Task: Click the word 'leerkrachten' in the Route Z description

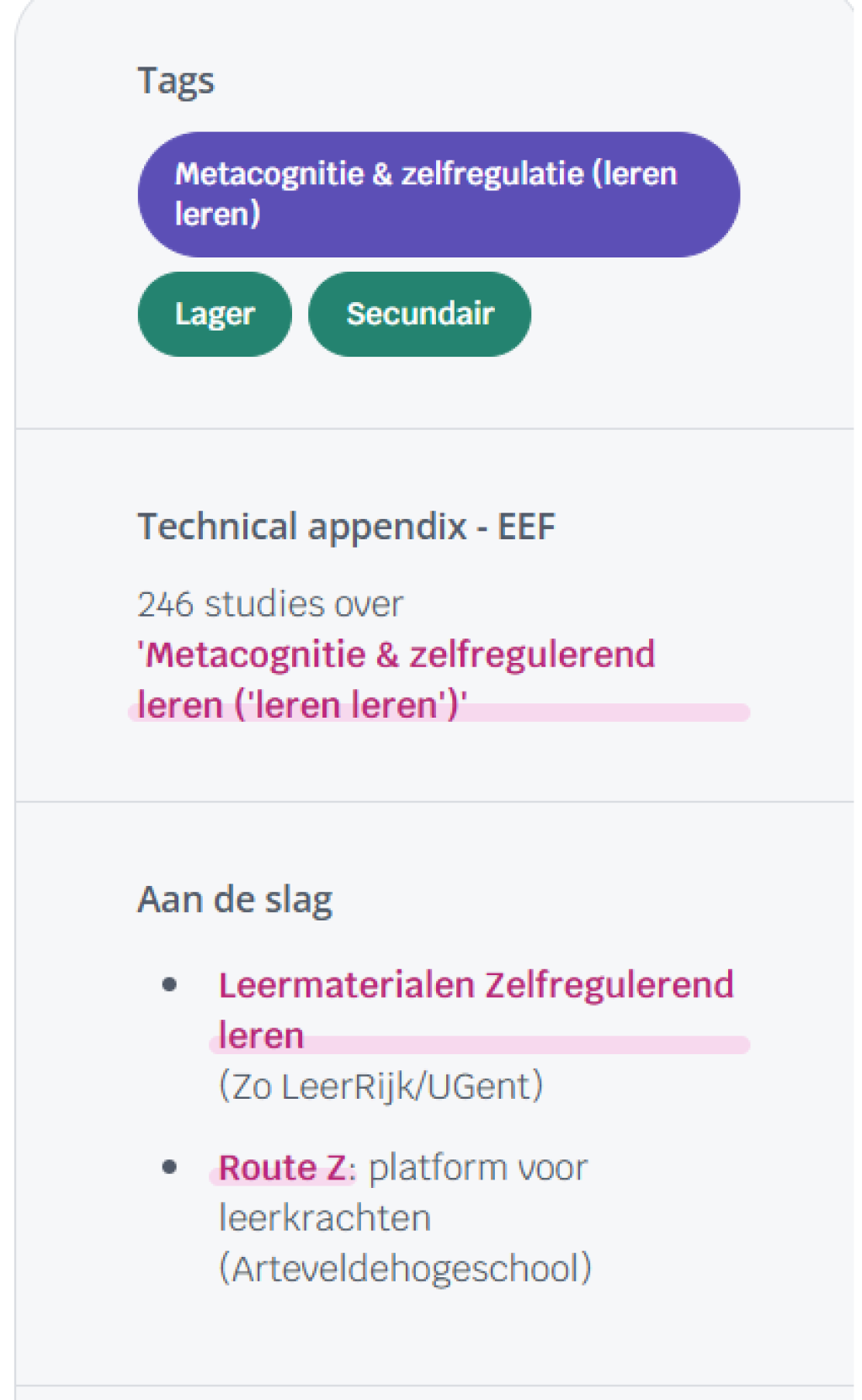Action: coord(325,1218)
